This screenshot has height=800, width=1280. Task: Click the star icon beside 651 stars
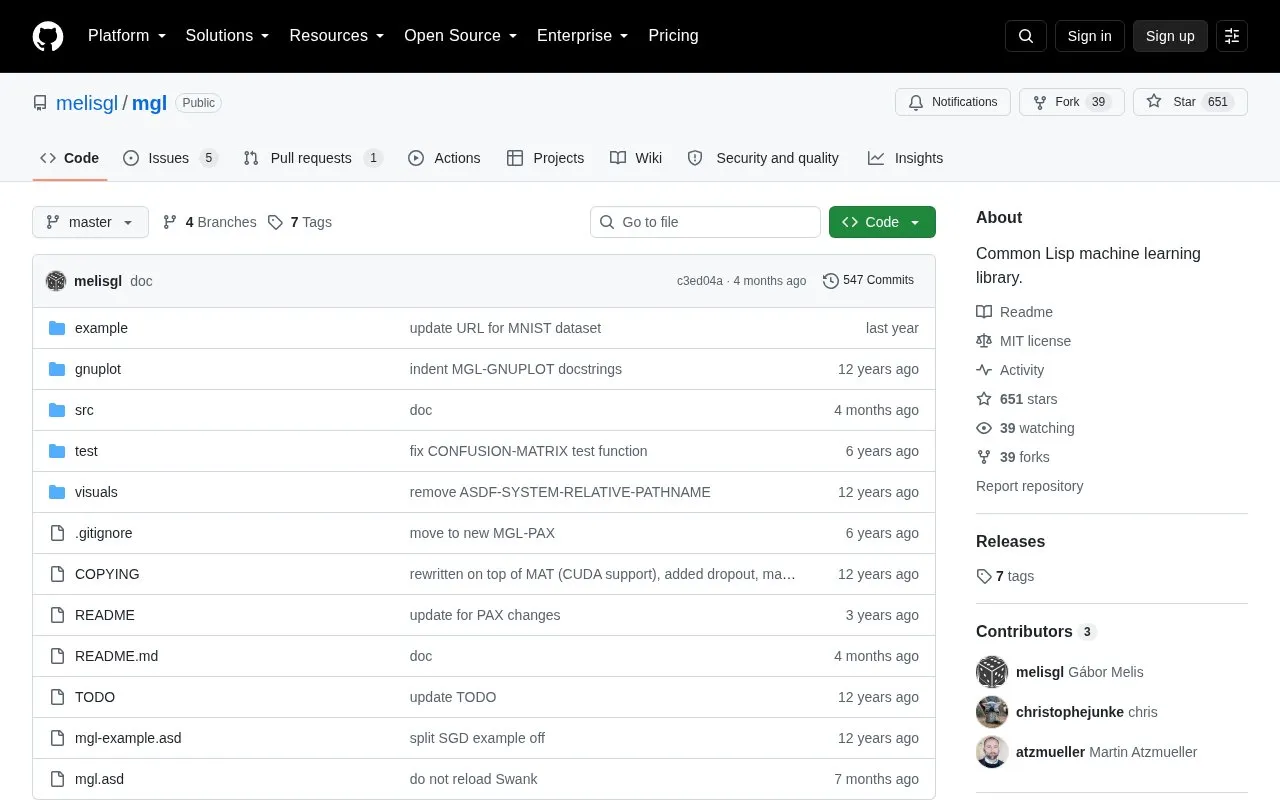coord(984,399)
